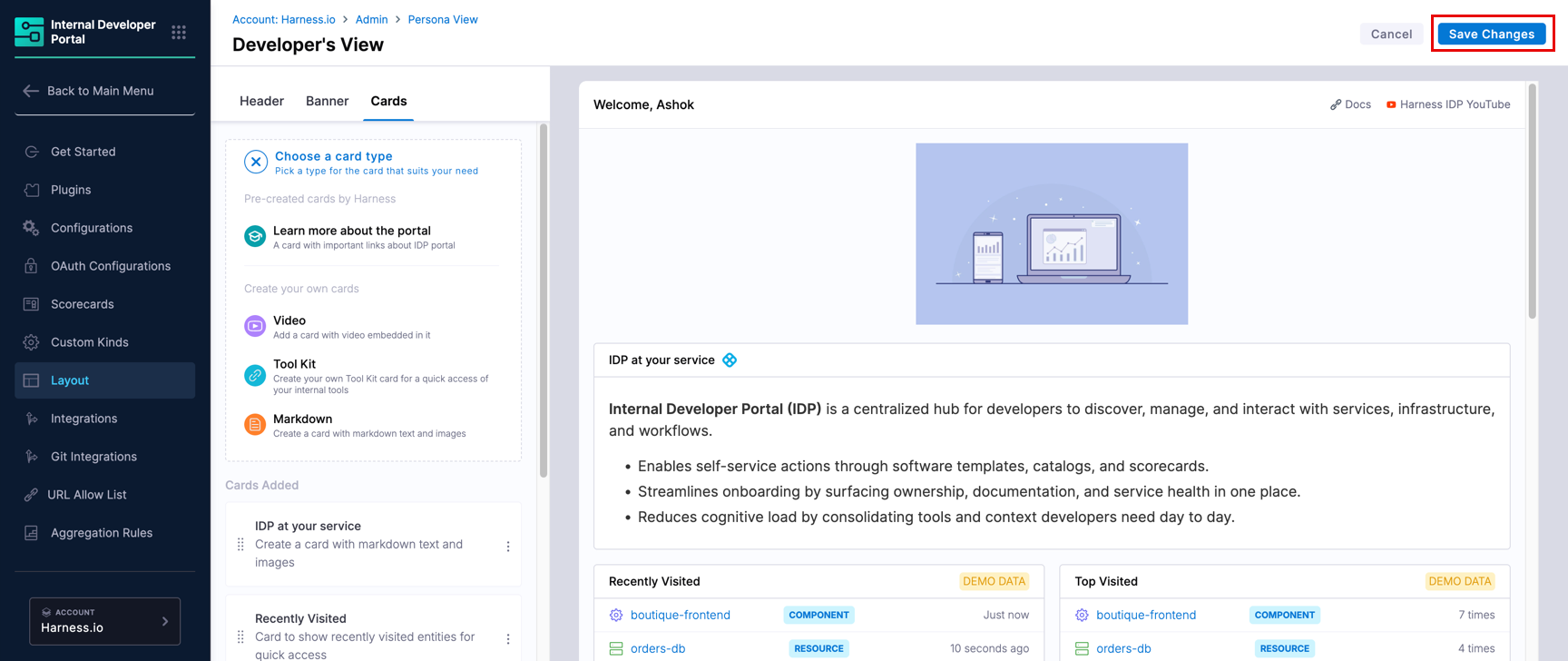
Task: Select the Video card type icon
Action: pyautogui.click(x=255, y=326)
